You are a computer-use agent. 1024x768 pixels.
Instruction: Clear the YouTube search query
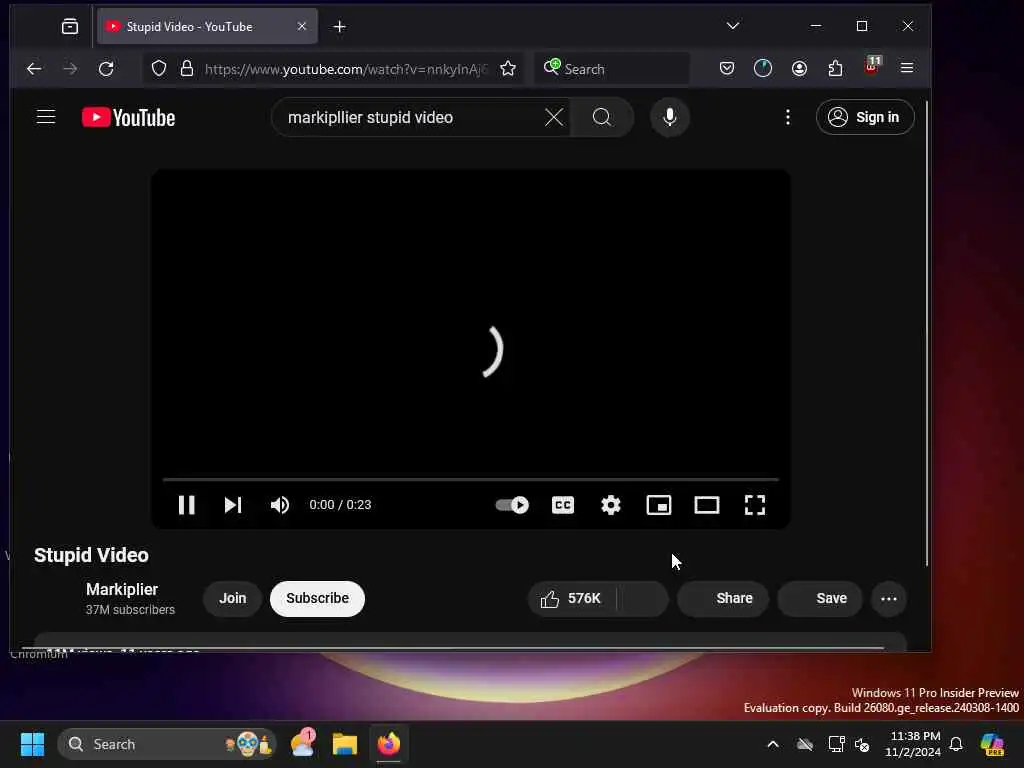coord(554,118)
